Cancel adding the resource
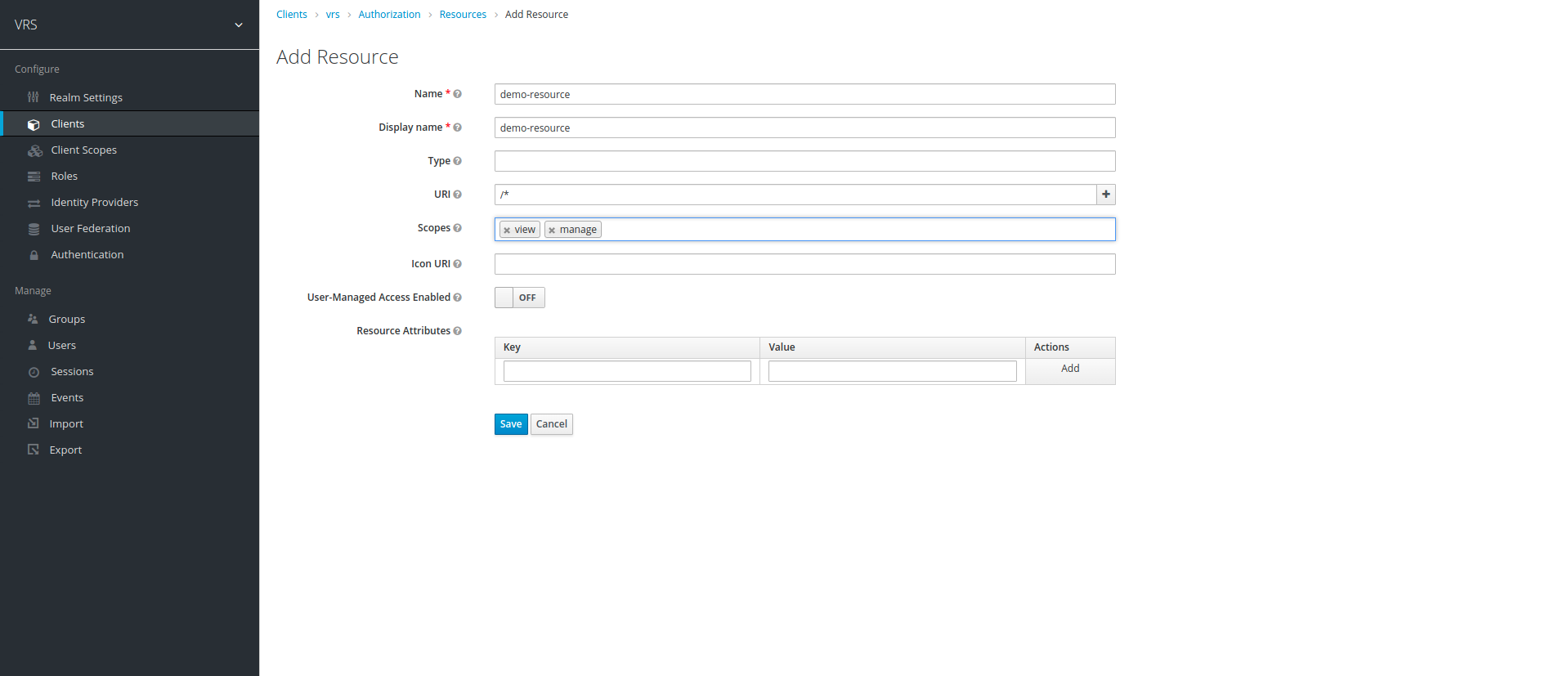Viewport: 1568px width, 676px height. tap(551, 424)
